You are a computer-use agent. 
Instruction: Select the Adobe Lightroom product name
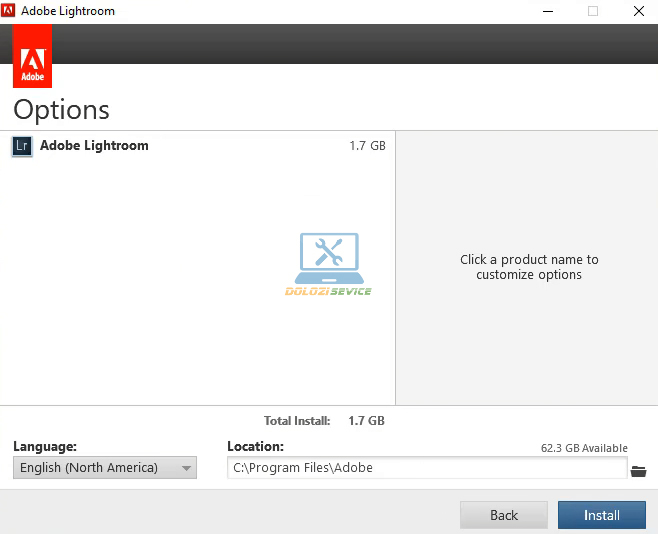tap(94, 146)
